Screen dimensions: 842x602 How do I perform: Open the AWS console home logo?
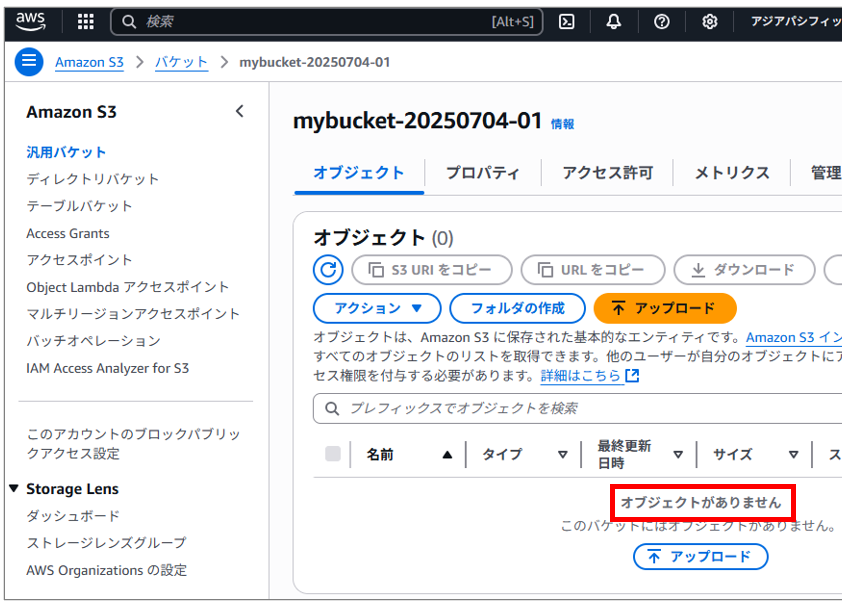click(x=31, y=21)
